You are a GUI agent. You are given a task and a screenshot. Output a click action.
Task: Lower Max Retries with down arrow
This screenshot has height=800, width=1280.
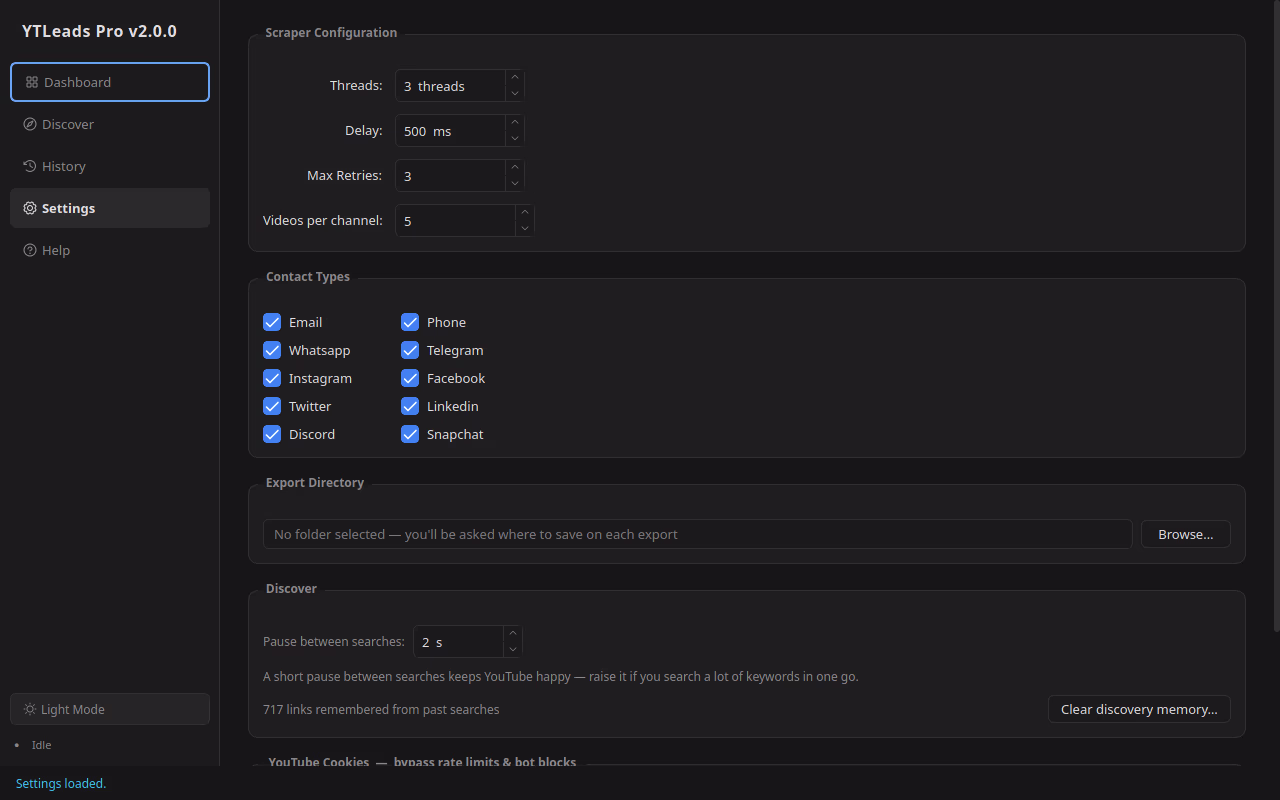coord(514,184)
